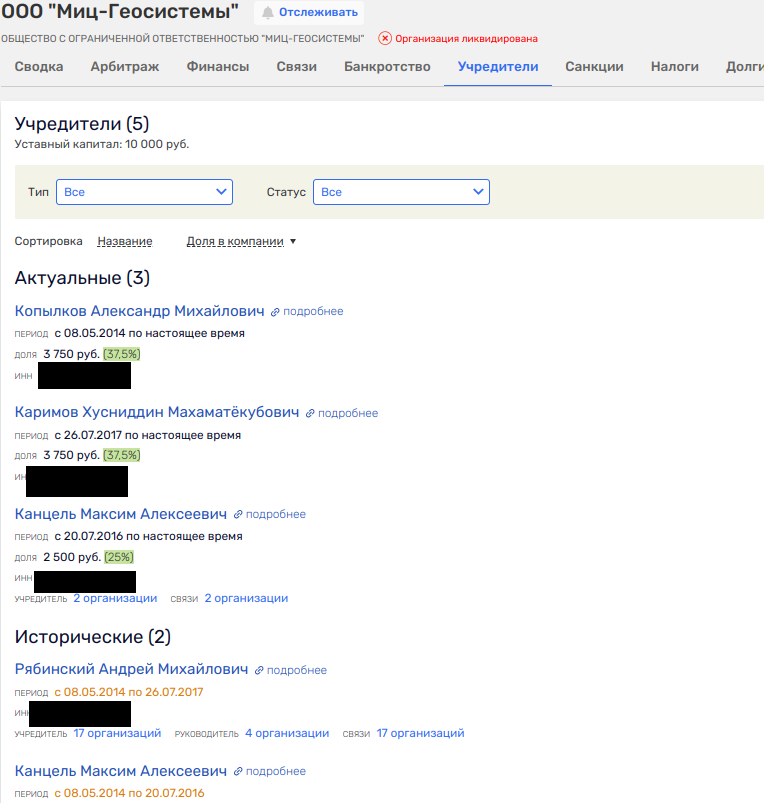
Task: Click the Актуальные (3) heading
Action: (x=82, y=278)
